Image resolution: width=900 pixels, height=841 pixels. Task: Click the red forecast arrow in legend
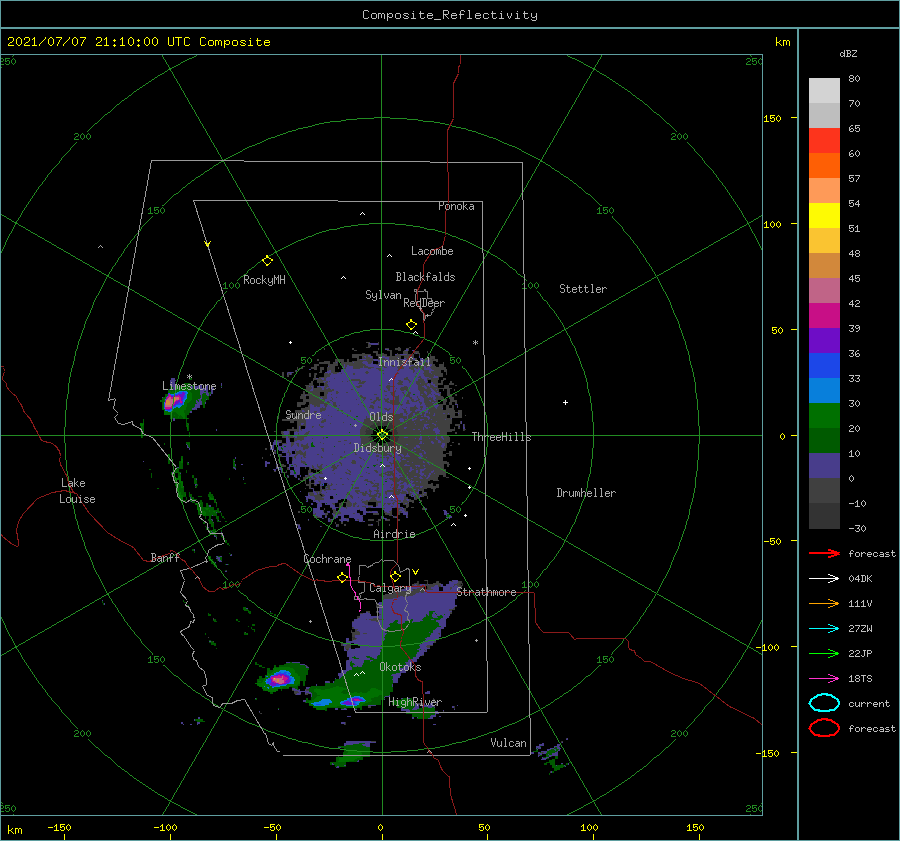(825, 553)
